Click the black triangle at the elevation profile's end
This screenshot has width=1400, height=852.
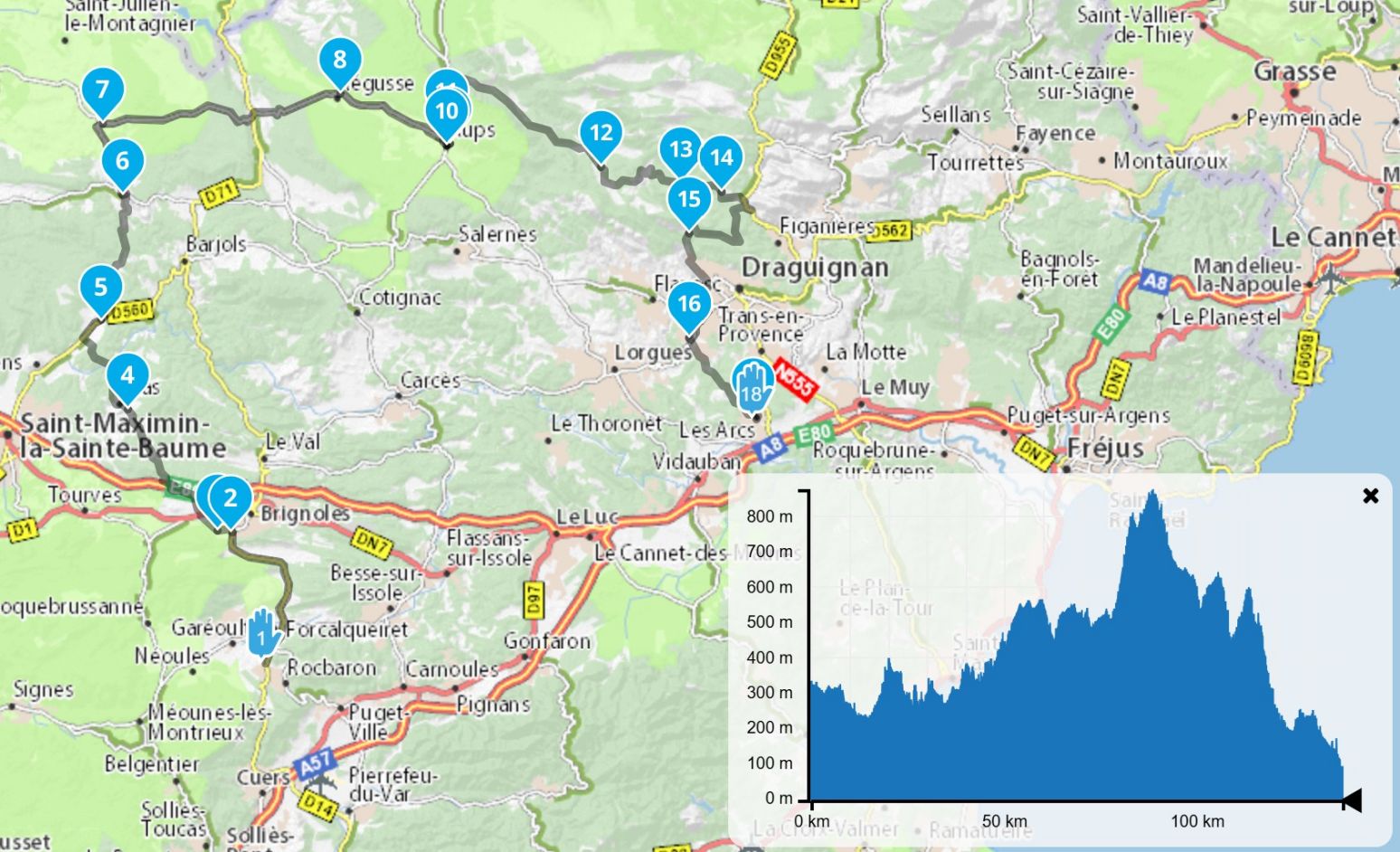(x=1352, y=800)
